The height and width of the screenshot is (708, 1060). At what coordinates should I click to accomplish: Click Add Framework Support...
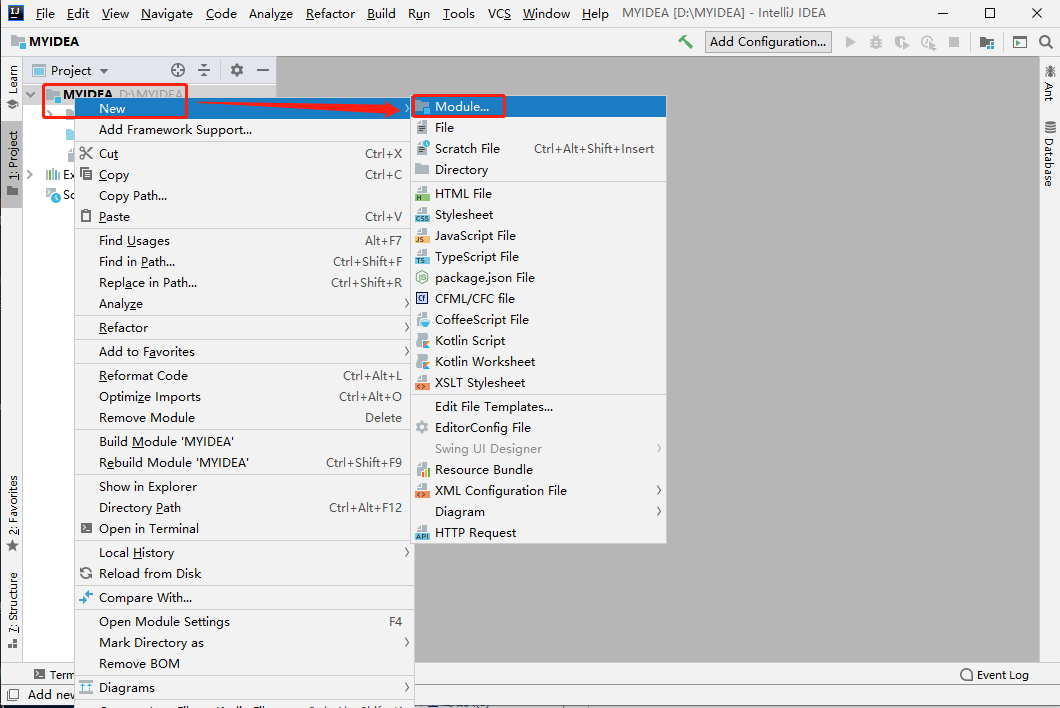pos(243,130)
